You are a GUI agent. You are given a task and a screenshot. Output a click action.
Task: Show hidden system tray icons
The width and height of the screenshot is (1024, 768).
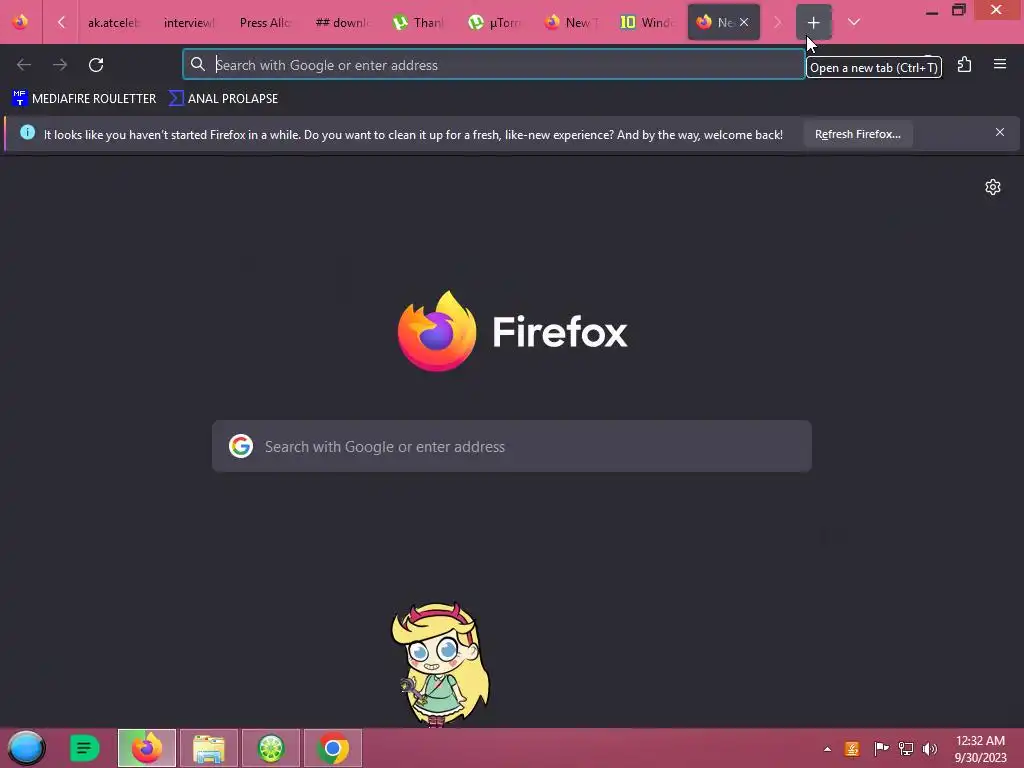(827, 749)
